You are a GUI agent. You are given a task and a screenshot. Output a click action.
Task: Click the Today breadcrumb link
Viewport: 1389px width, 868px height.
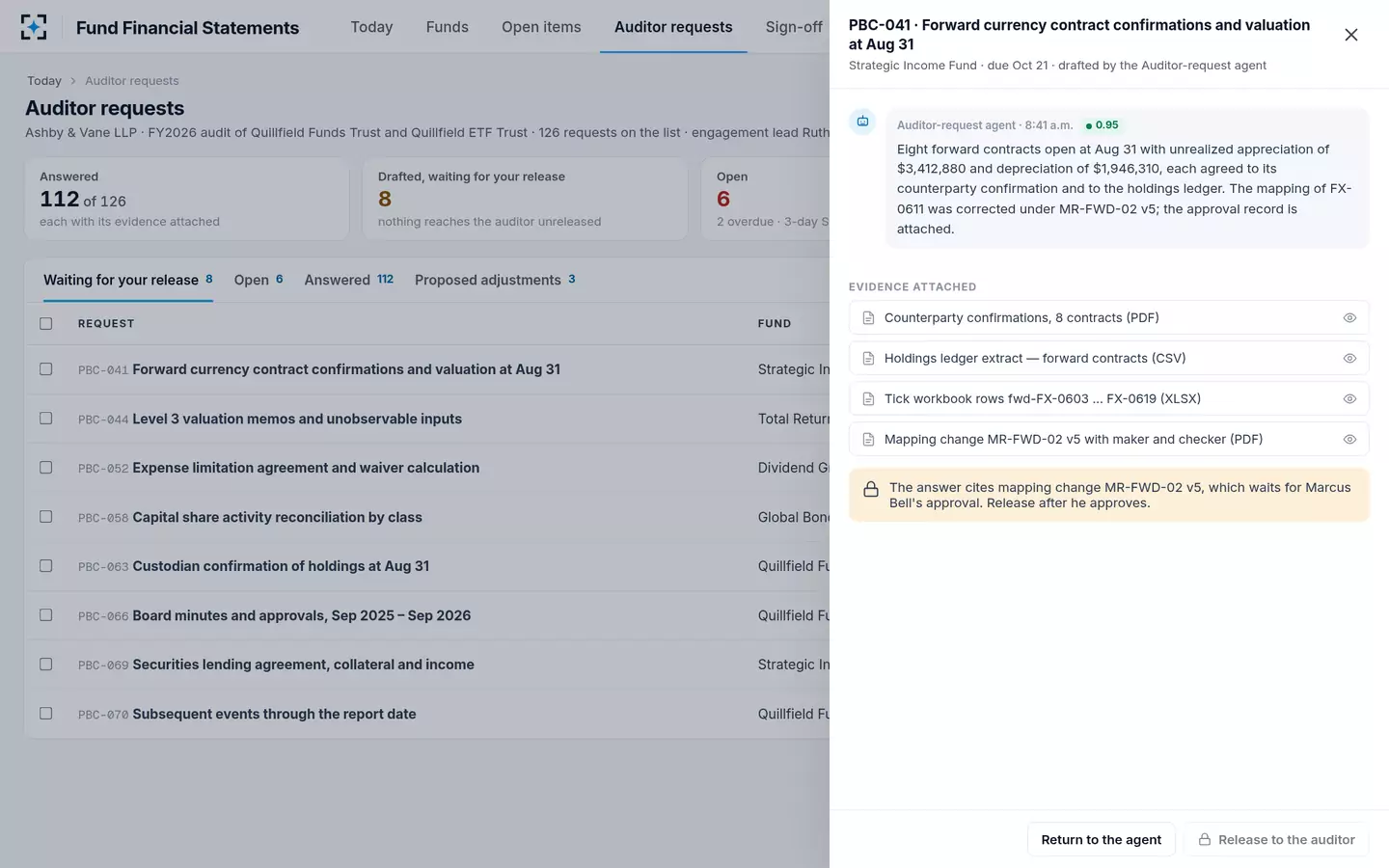(44, 81)
